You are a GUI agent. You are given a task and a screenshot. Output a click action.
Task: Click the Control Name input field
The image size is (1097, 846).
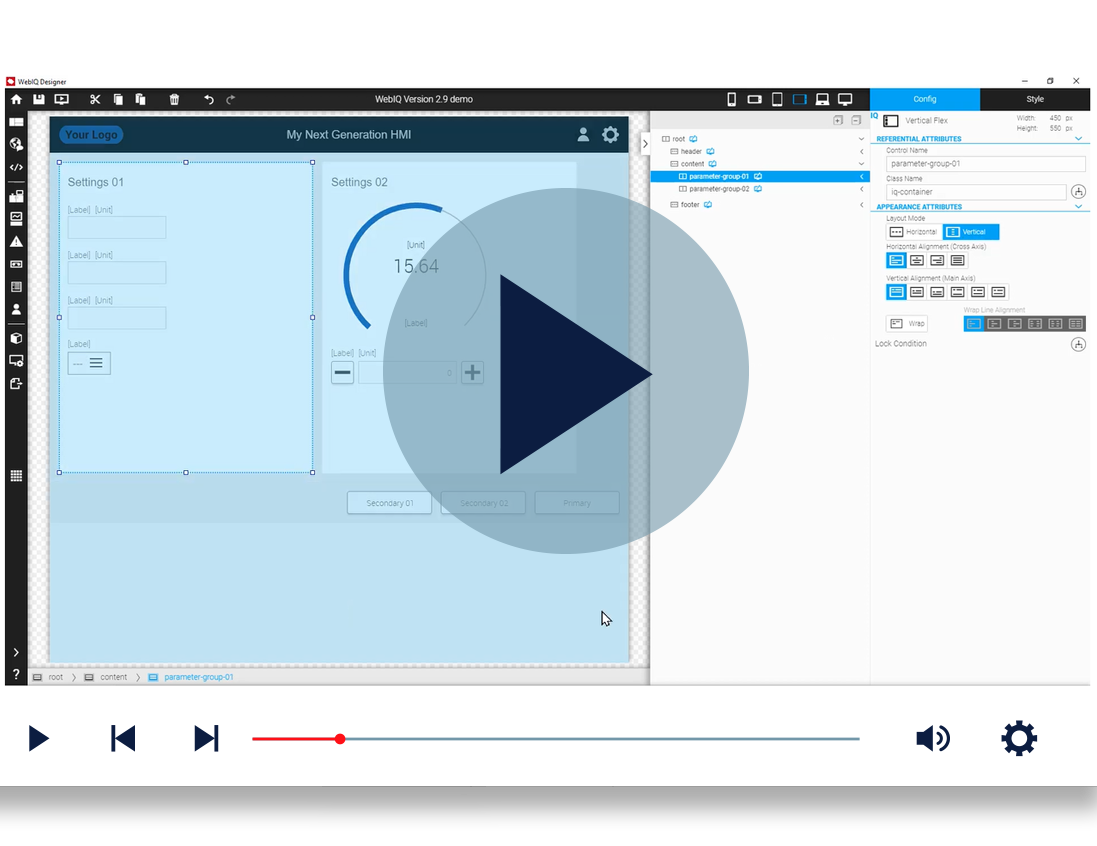coord(985,164)
